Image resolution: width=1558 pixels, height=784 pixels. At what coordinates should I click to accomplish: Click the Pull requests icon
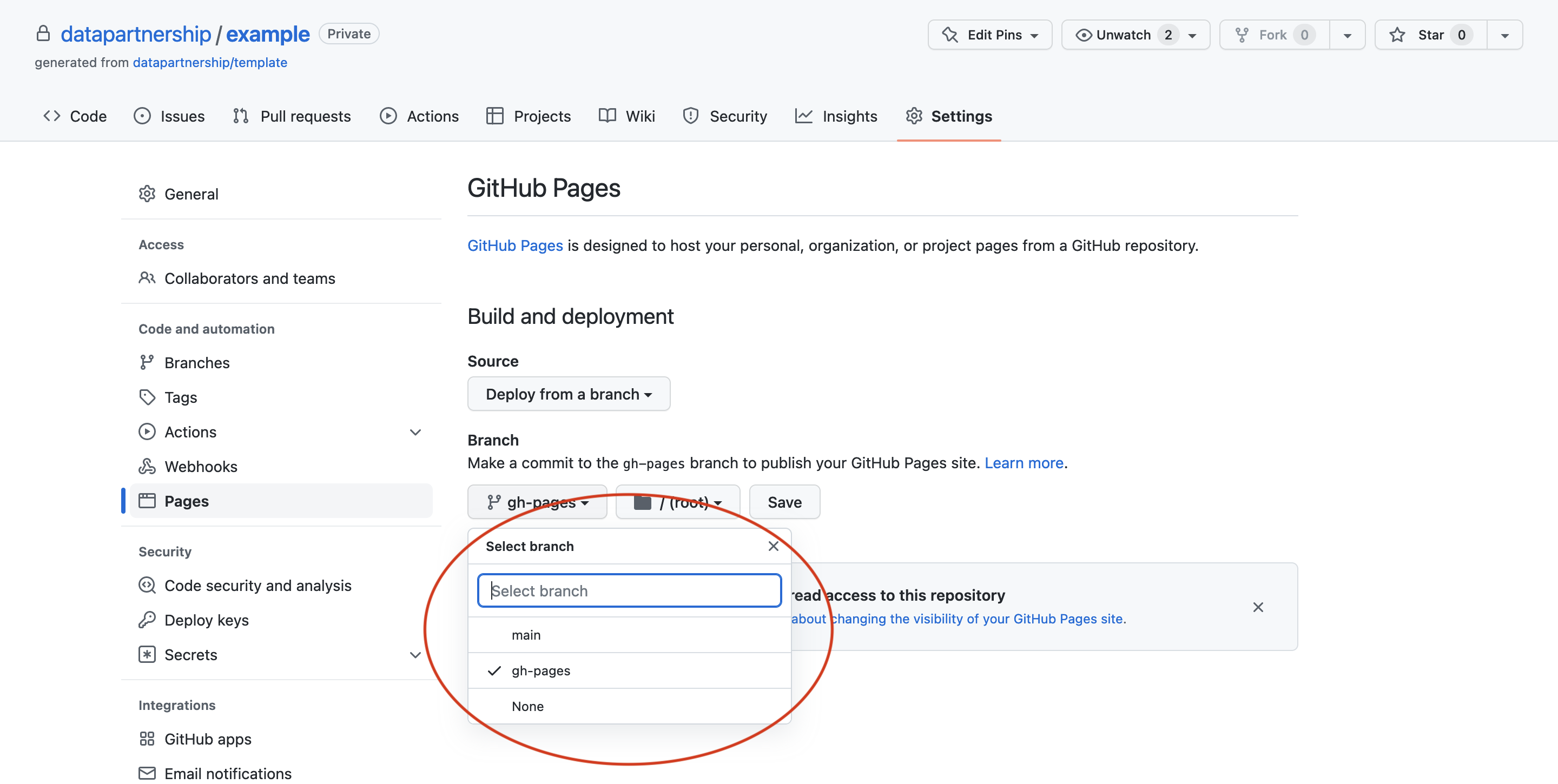[x=240, y=116]
